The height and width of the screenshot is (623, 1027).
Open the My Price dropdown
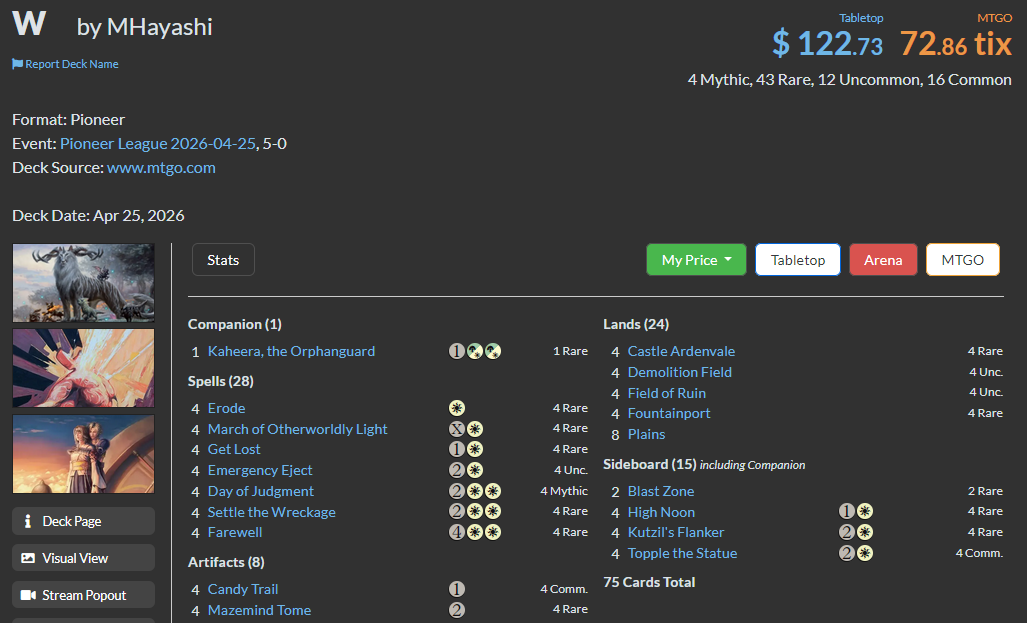click(x=696, y=259)
